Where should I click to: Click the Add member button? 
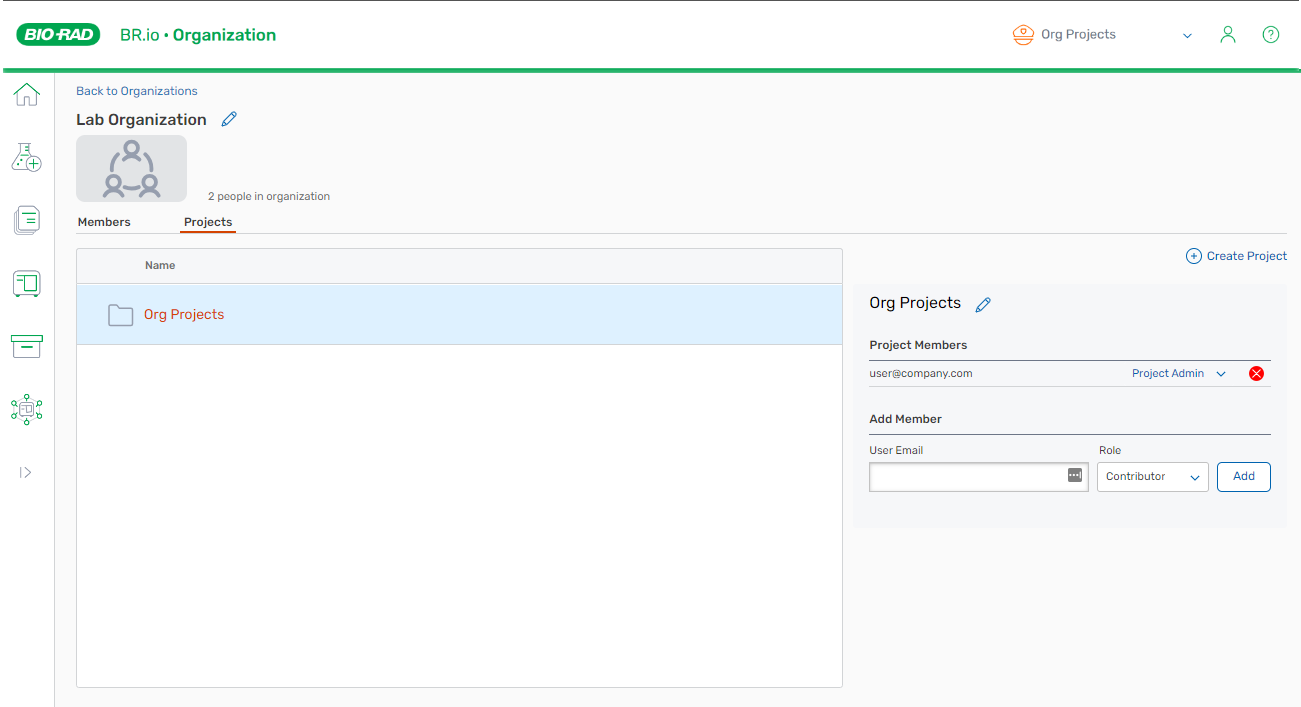[1243, 477]
